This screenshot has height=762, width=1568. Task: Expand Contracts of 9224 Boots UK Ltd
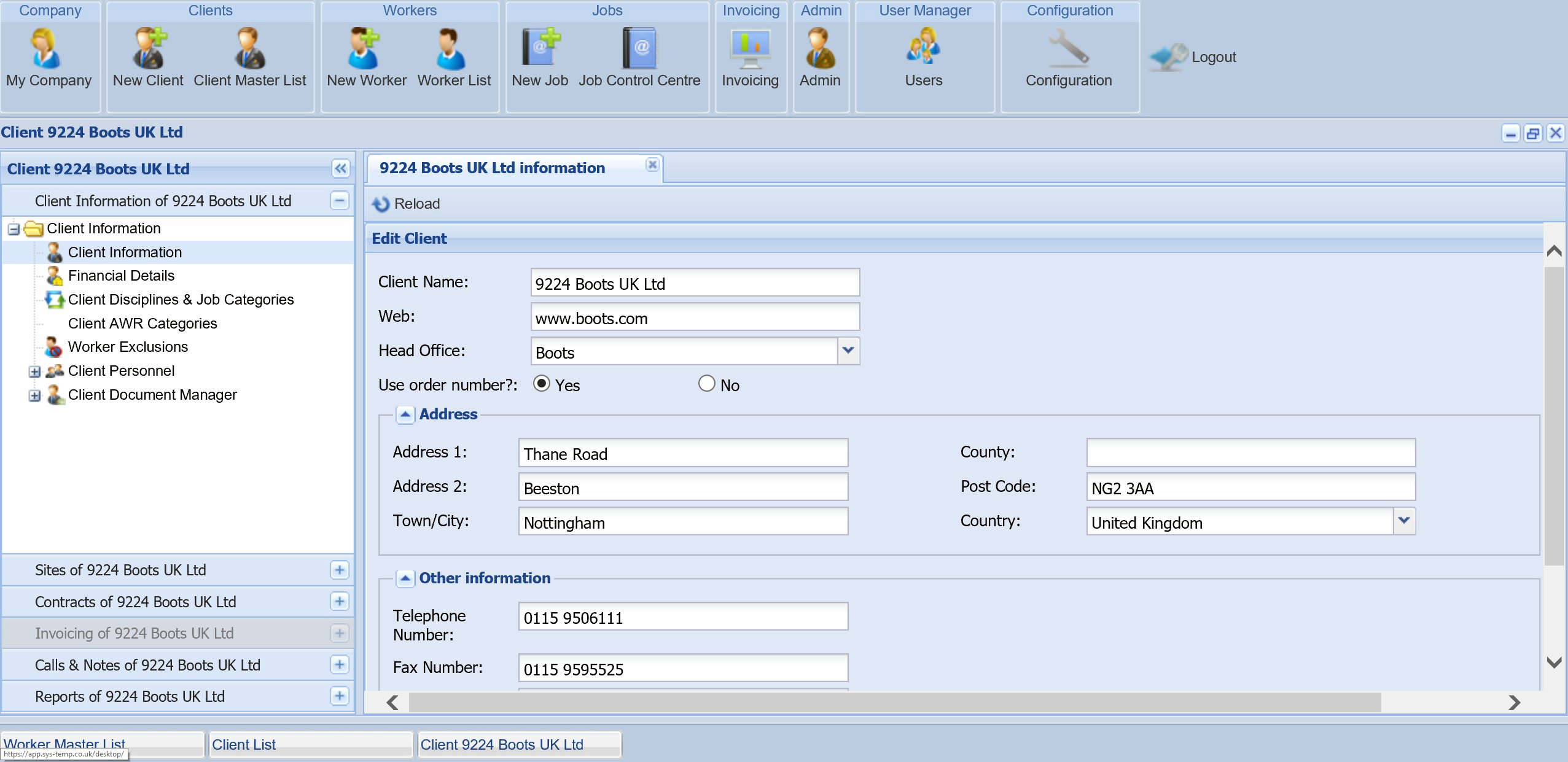pyautogui.click(x=340, y=602)
